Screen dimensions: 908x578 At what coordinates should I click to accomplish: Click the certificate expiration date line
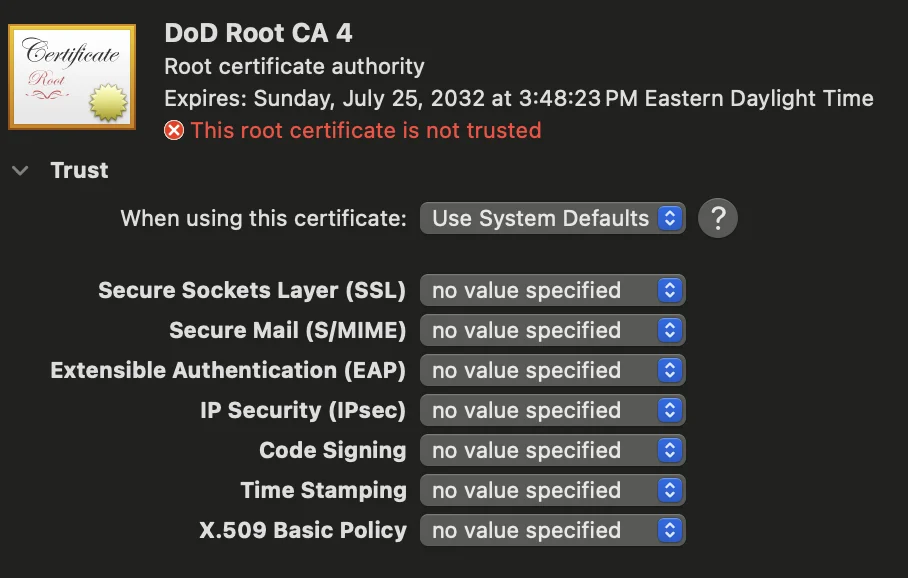[x=519, y=98]
